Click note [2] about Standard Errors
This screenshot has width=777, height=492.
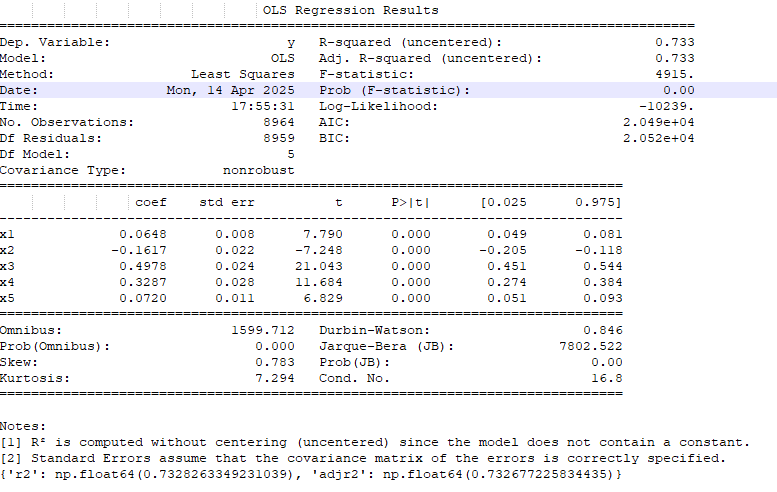click(x=363, y=458)
